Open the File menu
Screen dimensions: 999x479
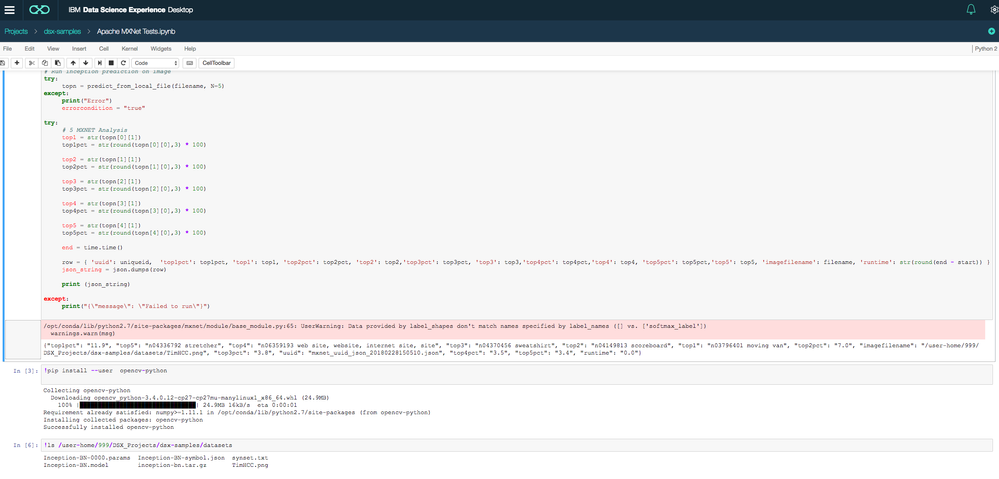(x=8, y=48)
